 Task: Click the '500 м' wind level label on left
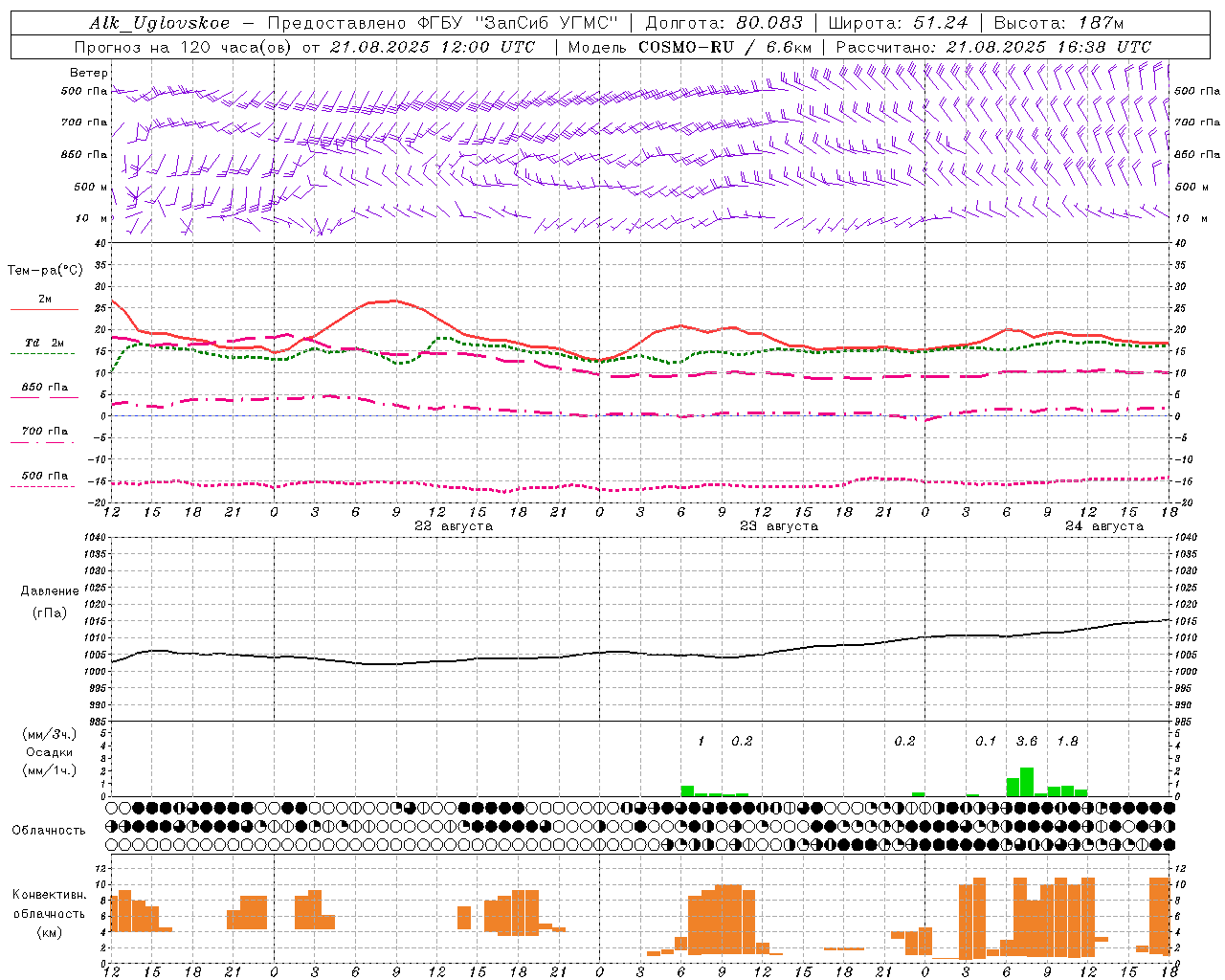point(92,187)
